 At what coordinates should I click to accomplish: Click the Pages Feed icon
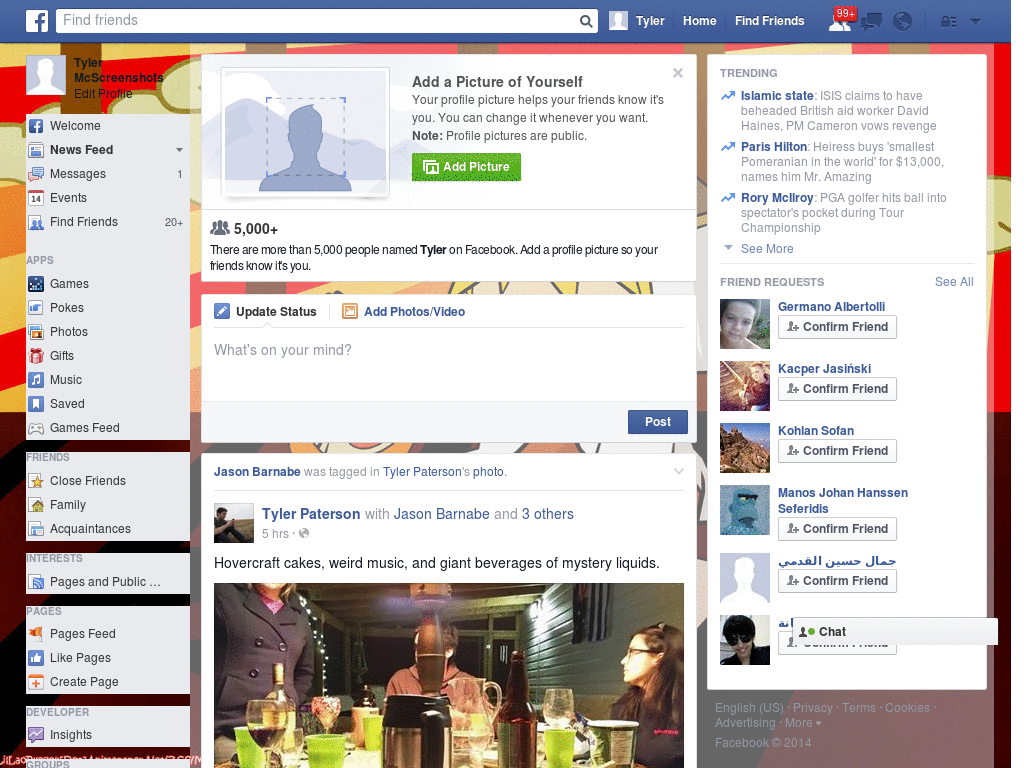36,633
